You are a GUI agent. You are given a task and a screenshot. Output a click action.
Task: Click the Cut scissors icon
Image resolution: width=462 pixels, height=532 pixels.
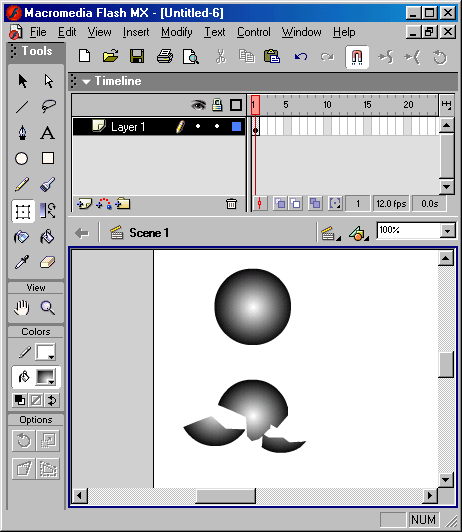click(221, 56)
